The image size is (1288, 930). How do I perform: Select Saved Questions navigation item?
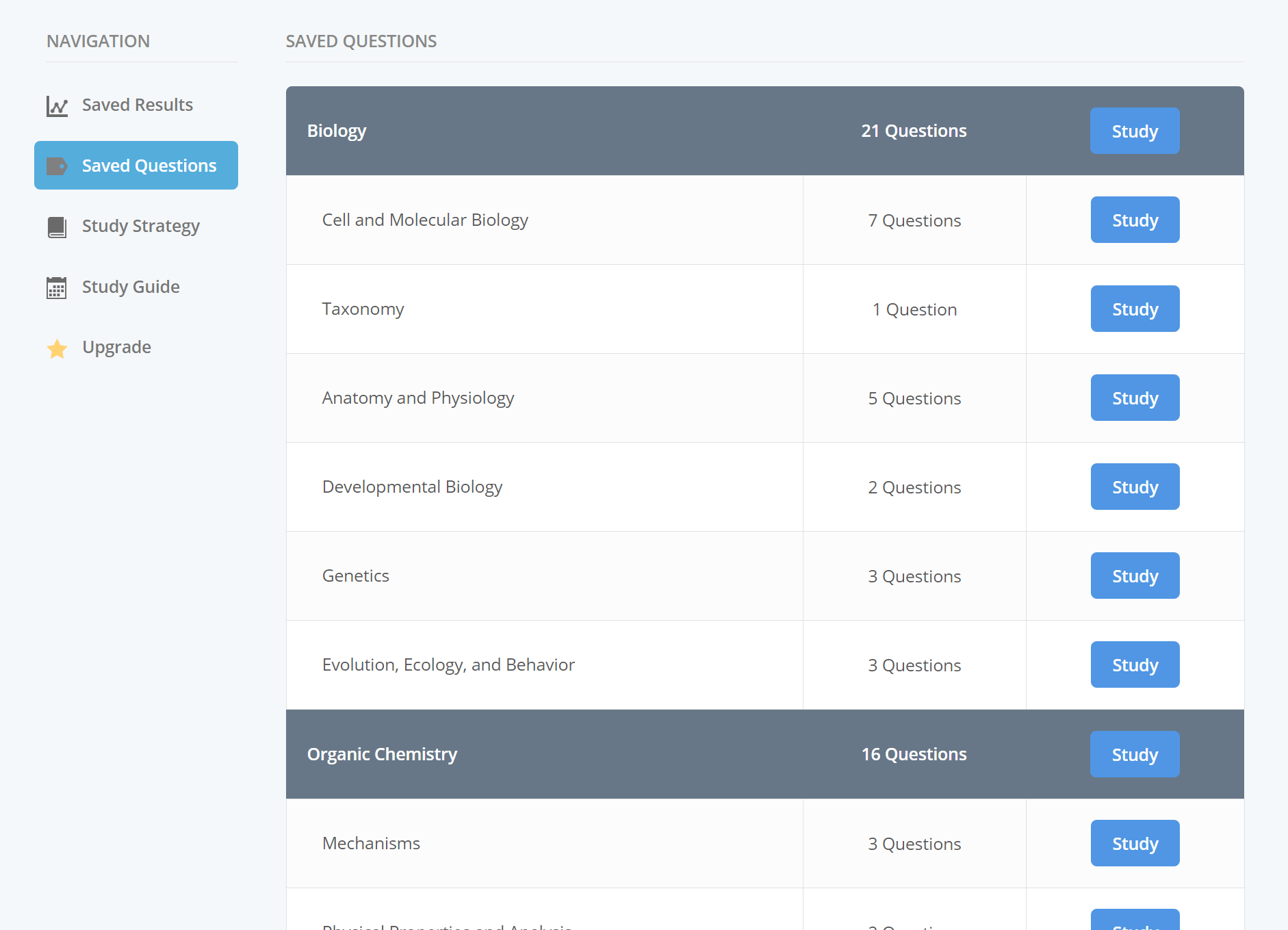(136, 166)
